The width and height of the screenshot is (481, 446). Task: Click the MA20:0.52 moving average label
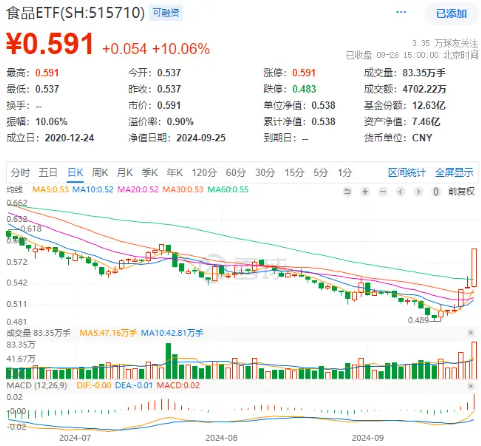(138, 190)
